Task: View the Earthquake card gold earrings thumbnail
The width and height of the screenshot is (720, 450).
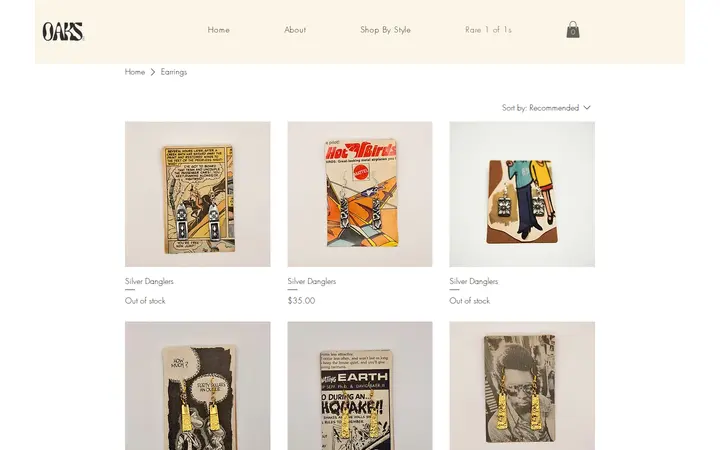Action: pos(360,386)
